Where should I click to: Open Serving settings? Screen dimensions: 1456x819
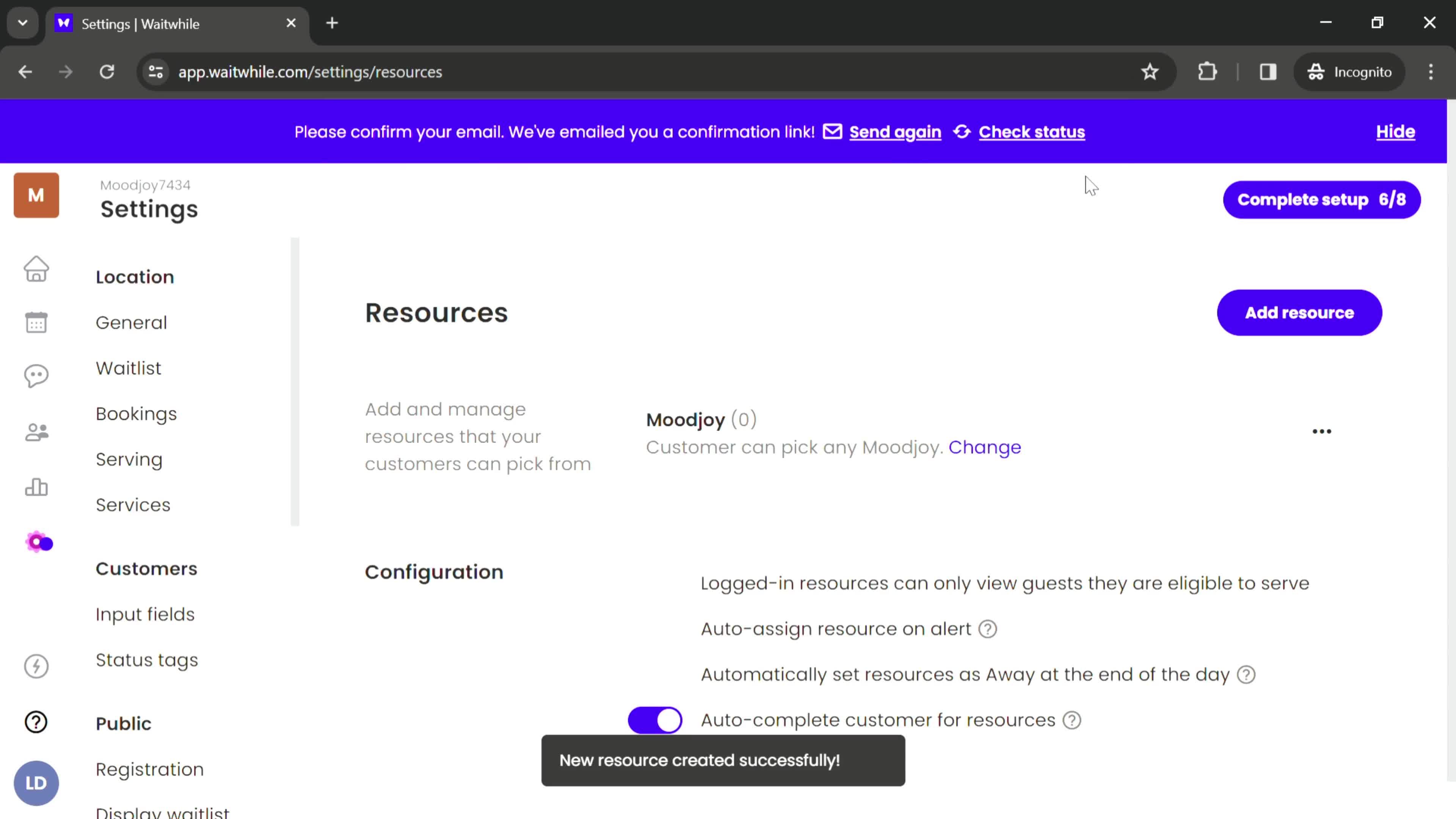point(129,460)
